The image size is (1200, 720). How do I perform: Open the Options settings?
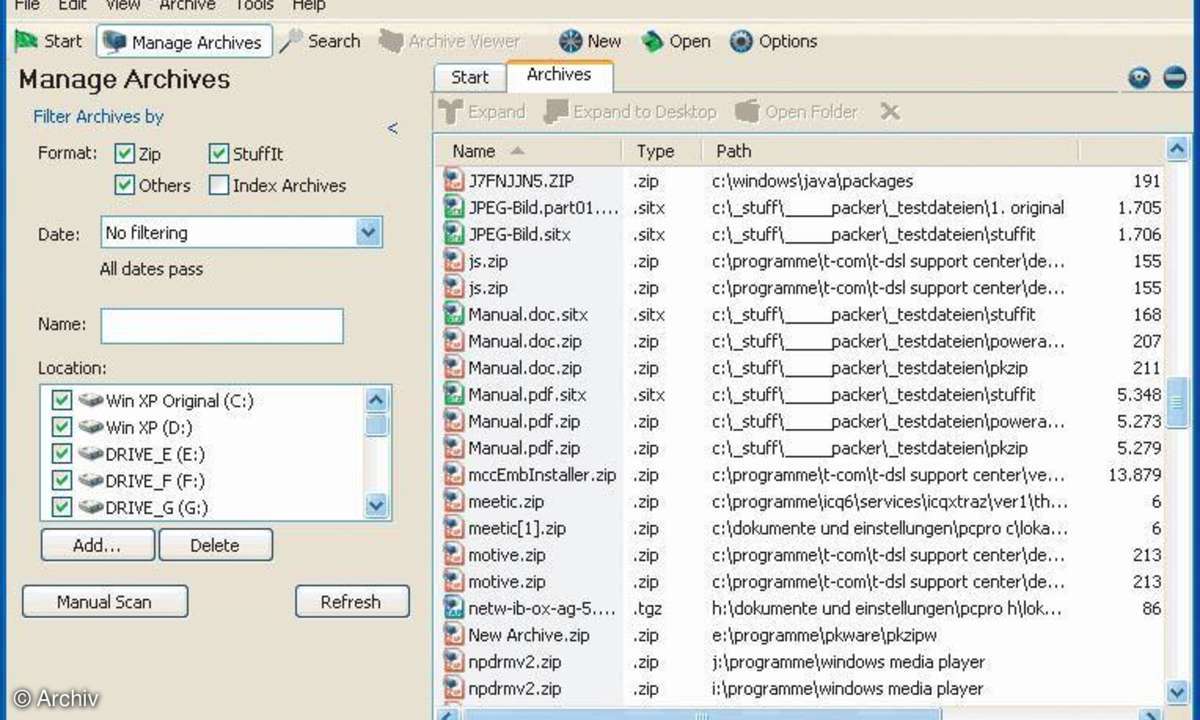click(774, 41)
